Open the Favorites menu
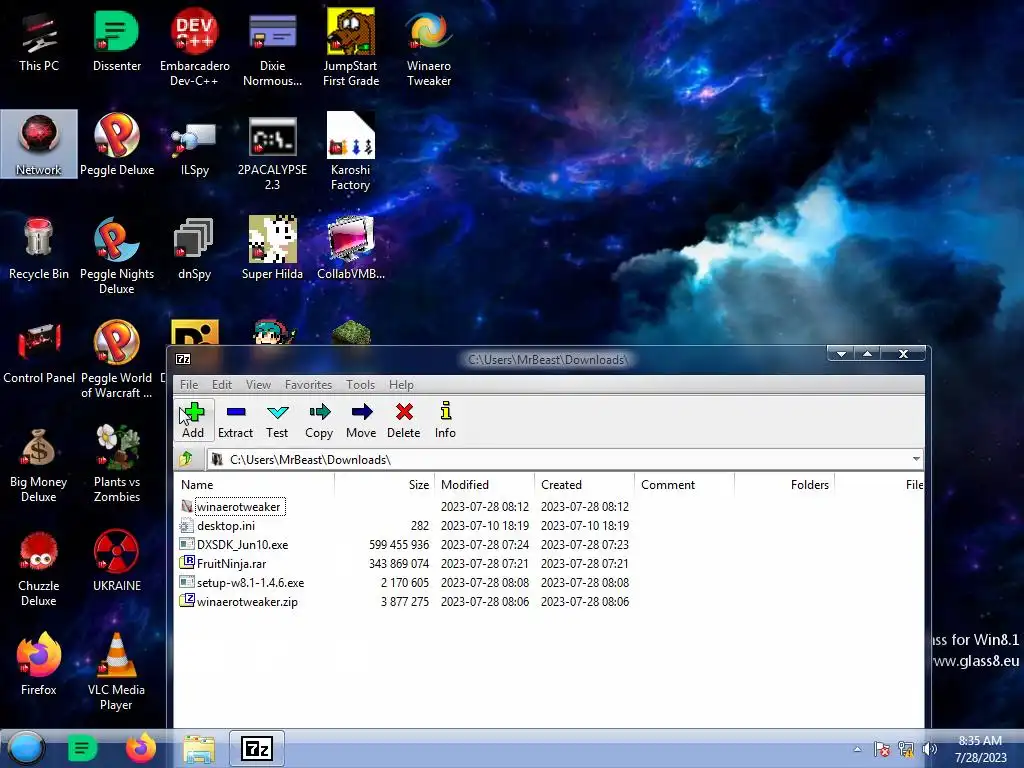Image resolution: width=1024 pixels, height=768 pixels. (308, 385)
